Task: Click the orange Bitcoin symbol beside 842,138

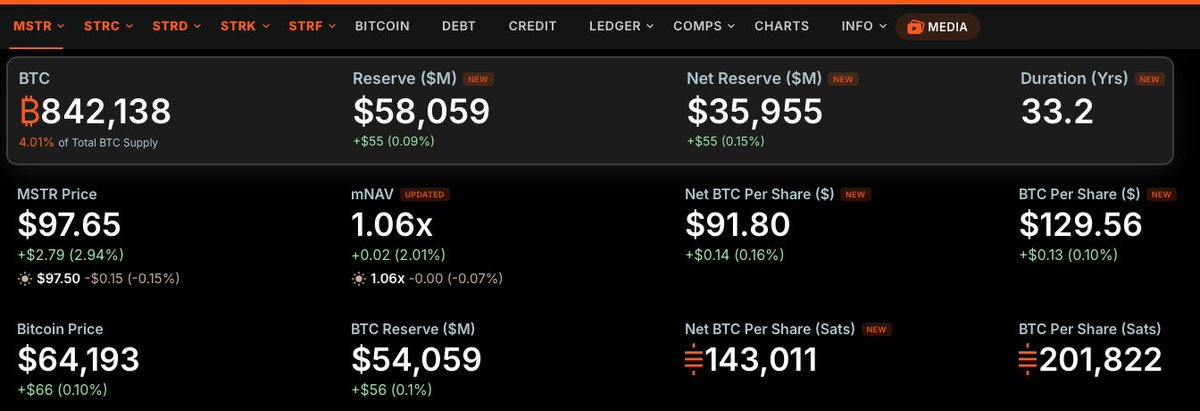Action: (29, 112)
